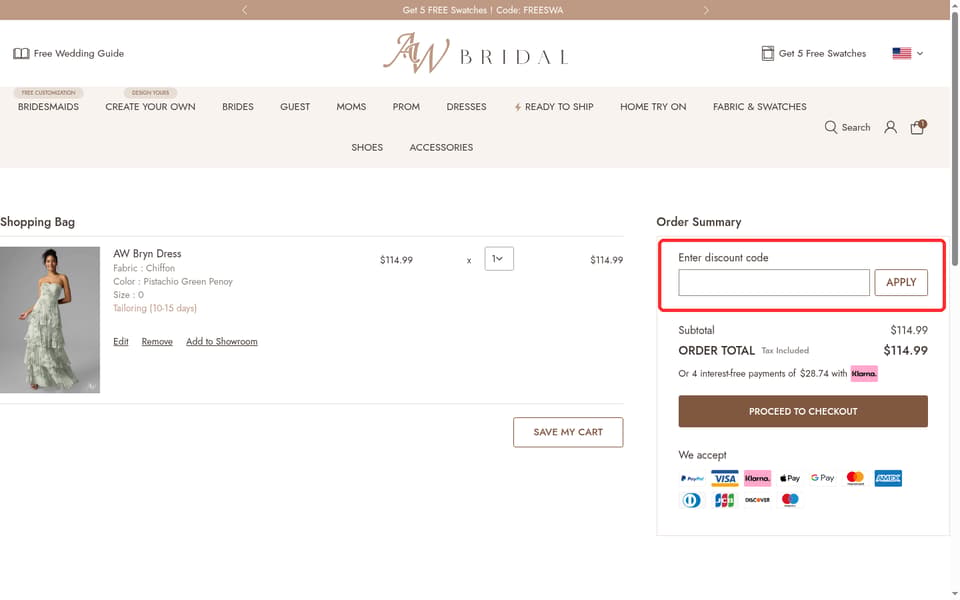Open the Accessories menu
The image size is (960, 600).
click(441, 148)
